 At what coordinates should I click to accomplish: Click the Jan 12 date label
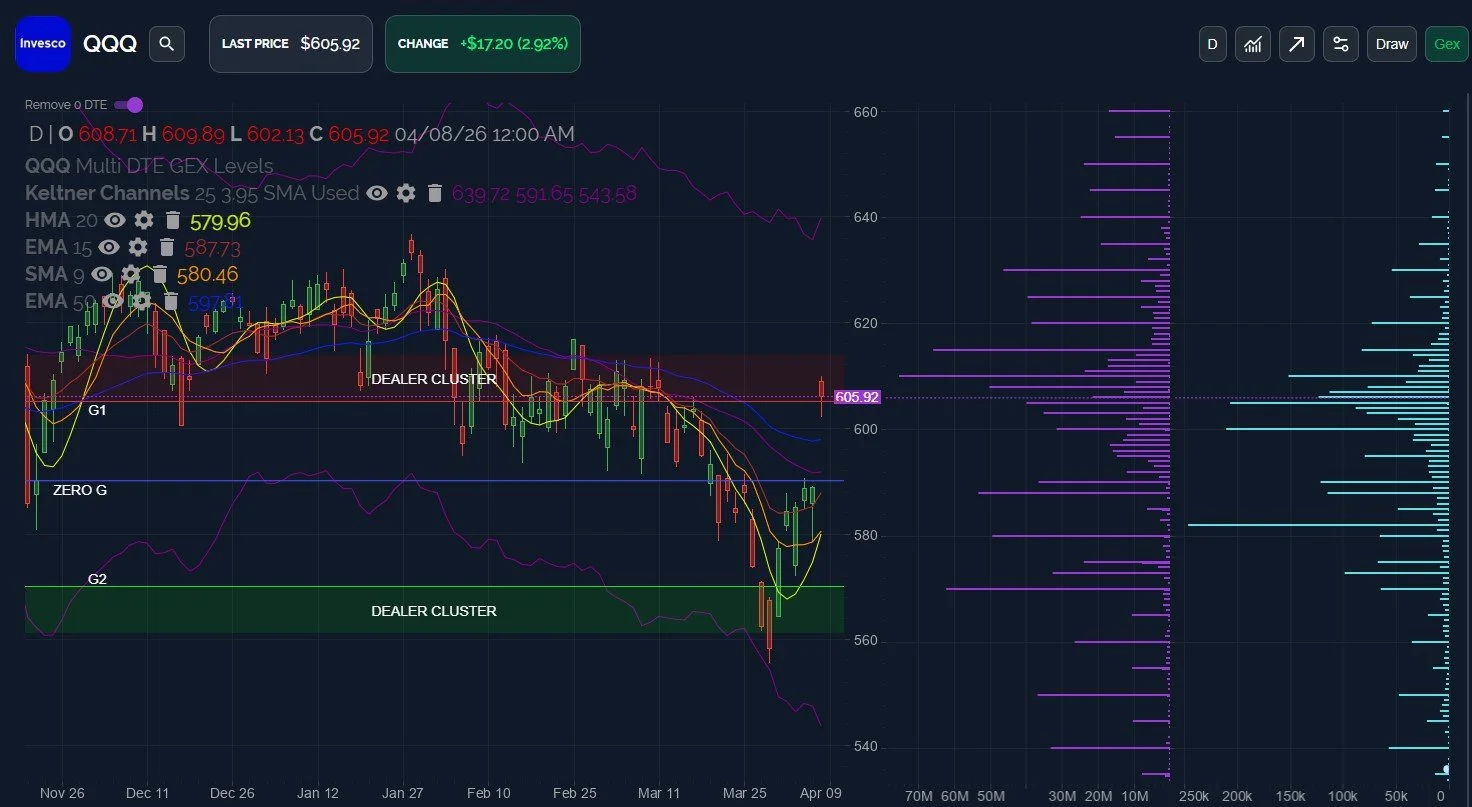click(318, 793)
